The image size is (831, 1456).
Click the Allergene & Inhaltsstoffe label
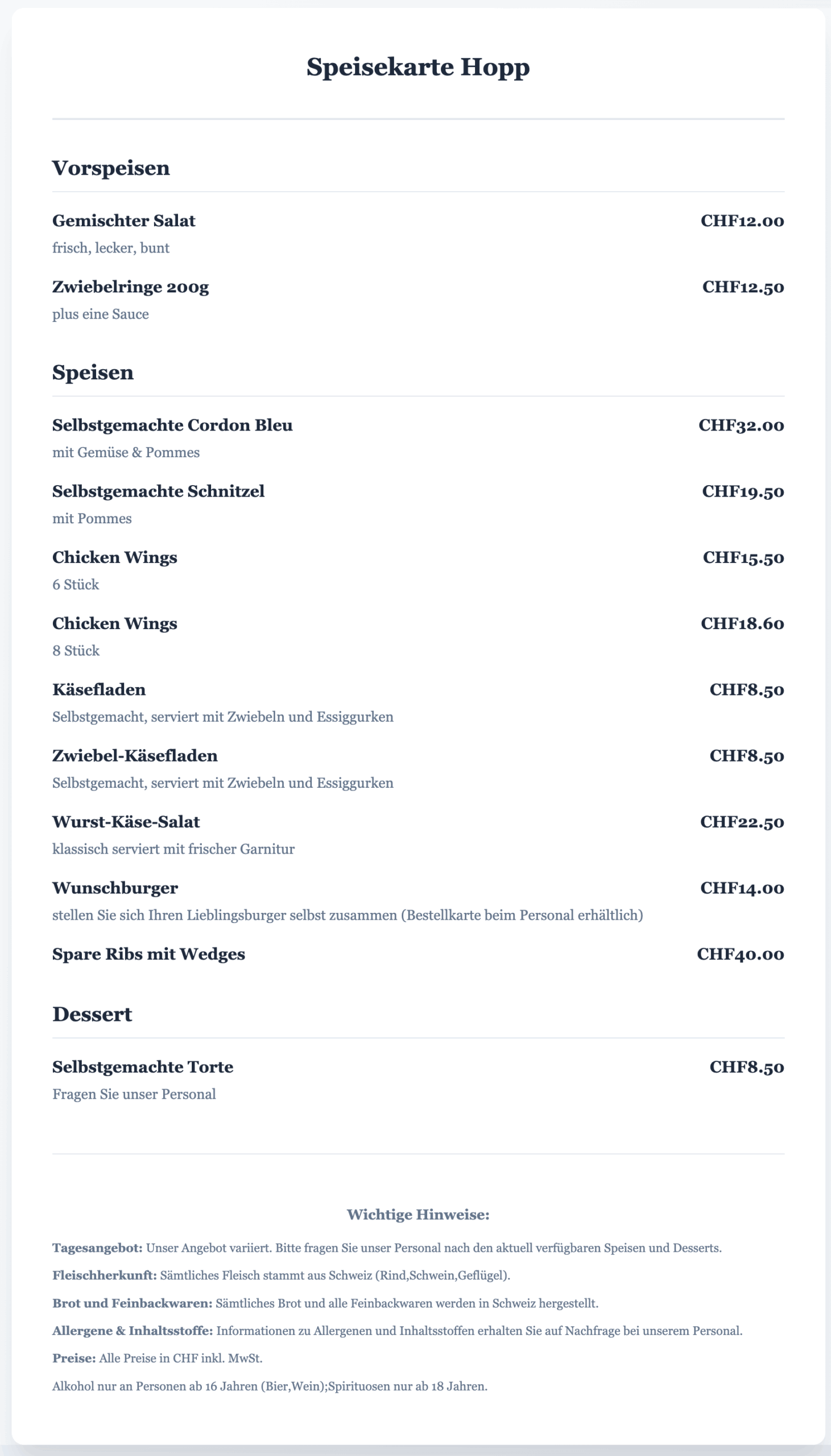pyautogui.click(x=133, y=1331)
